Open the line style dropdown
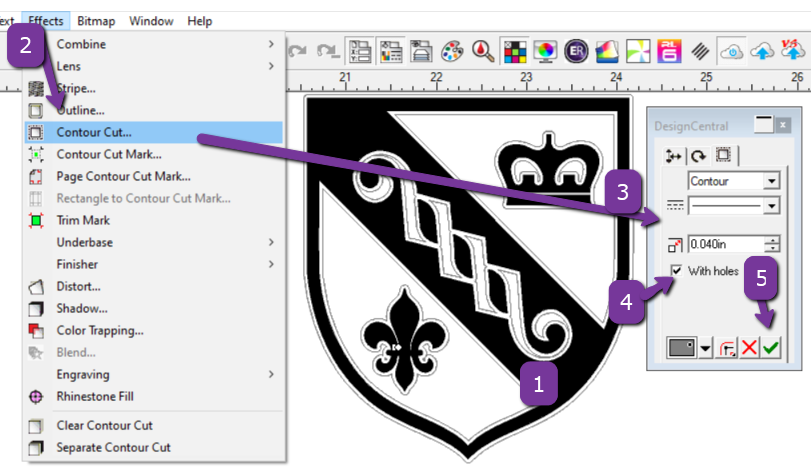 (x=770, y=205)
